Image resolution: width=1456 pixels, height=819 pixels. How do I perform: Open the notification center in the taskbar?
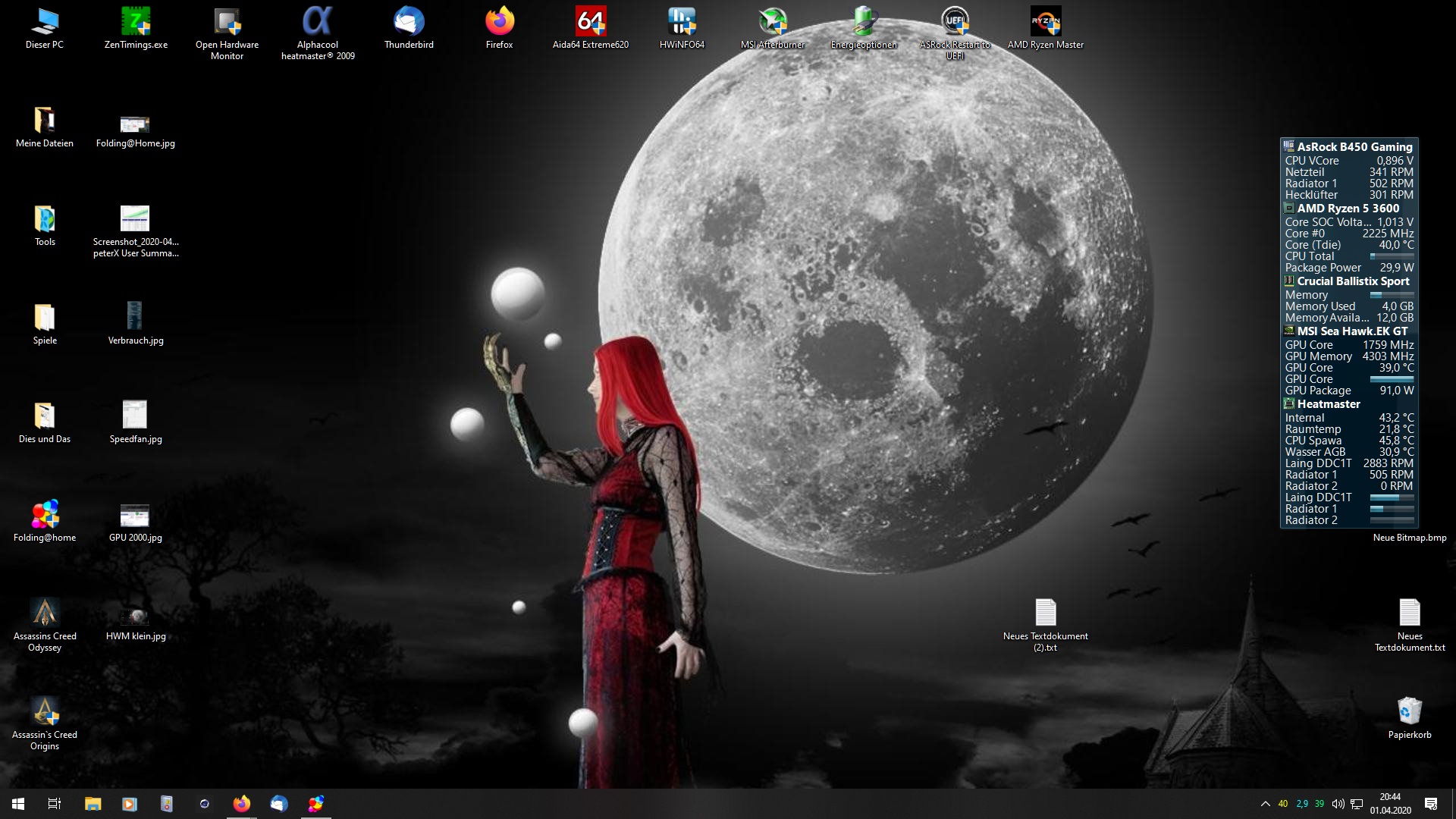(x=1431, y=804)
